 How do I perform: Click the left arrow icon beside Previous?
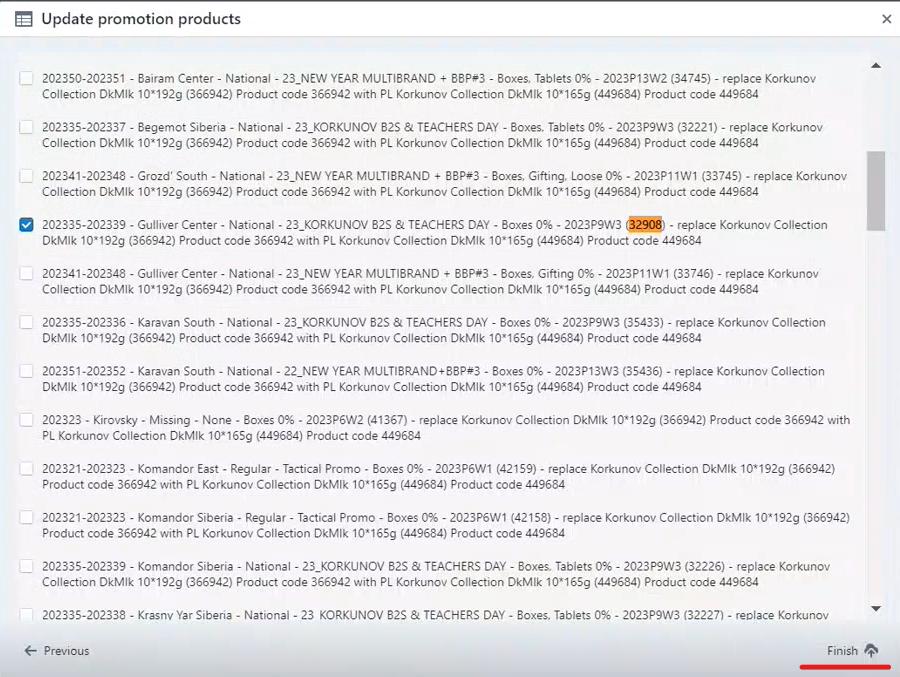coord(30,651)
